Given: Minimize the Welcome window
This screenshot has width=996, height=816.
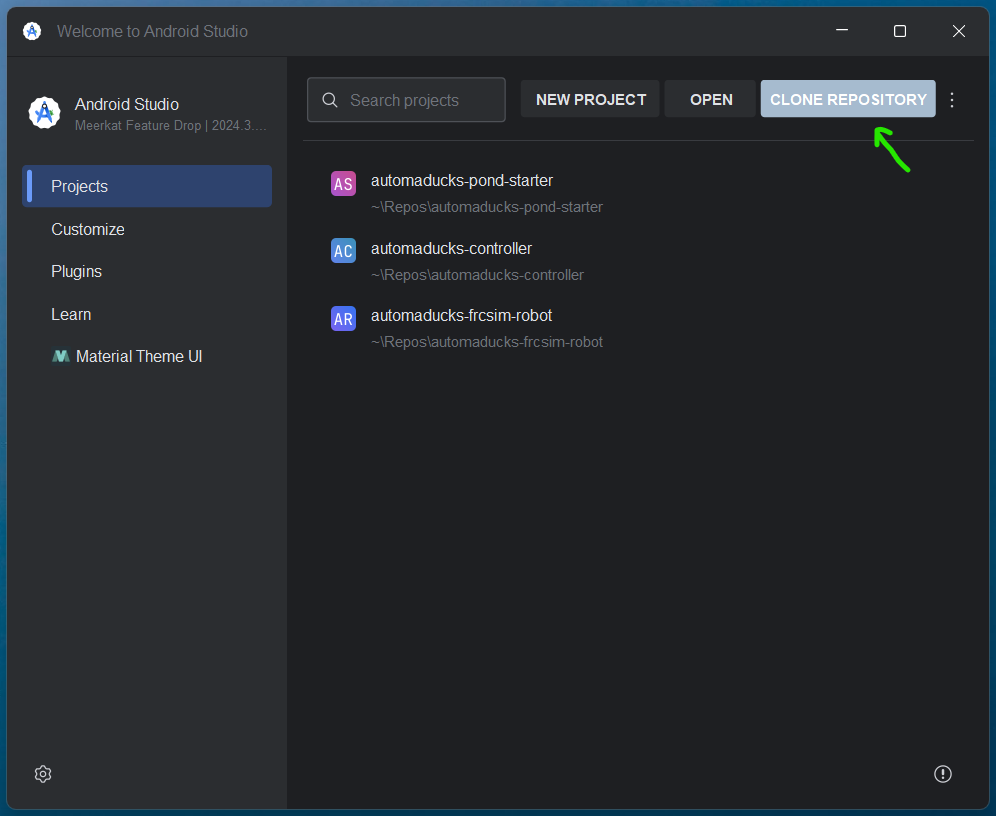Looking at the screenshot, I should tap(842, 30).
